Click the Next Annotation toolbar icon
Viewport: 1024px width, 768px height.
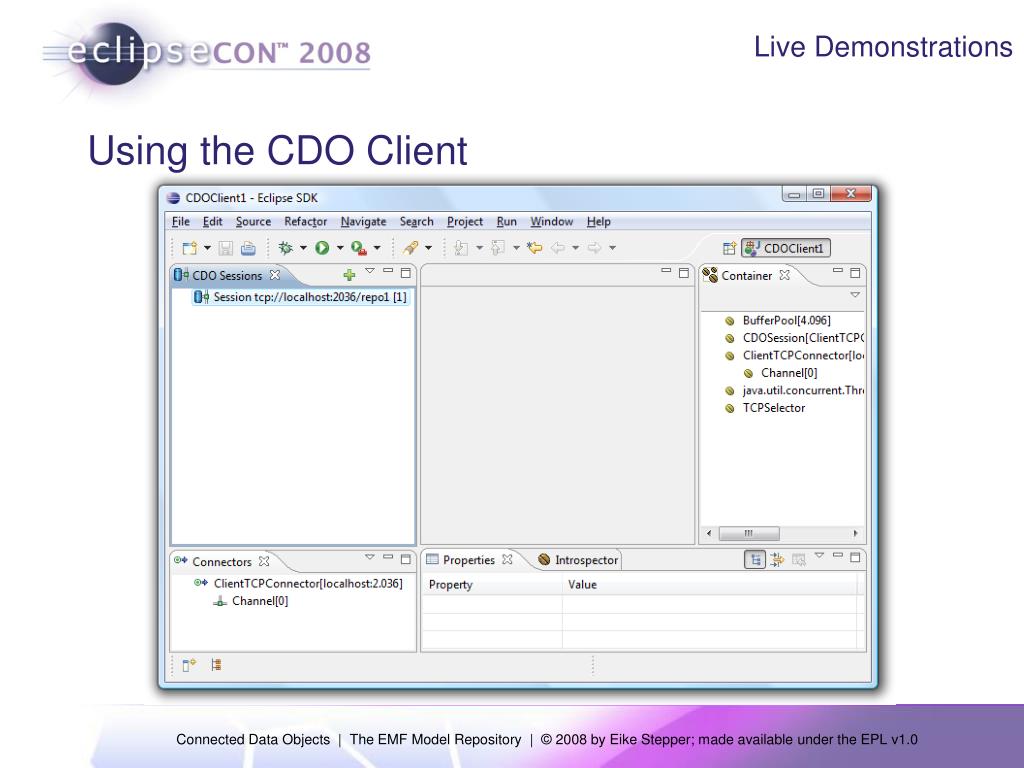461,248
